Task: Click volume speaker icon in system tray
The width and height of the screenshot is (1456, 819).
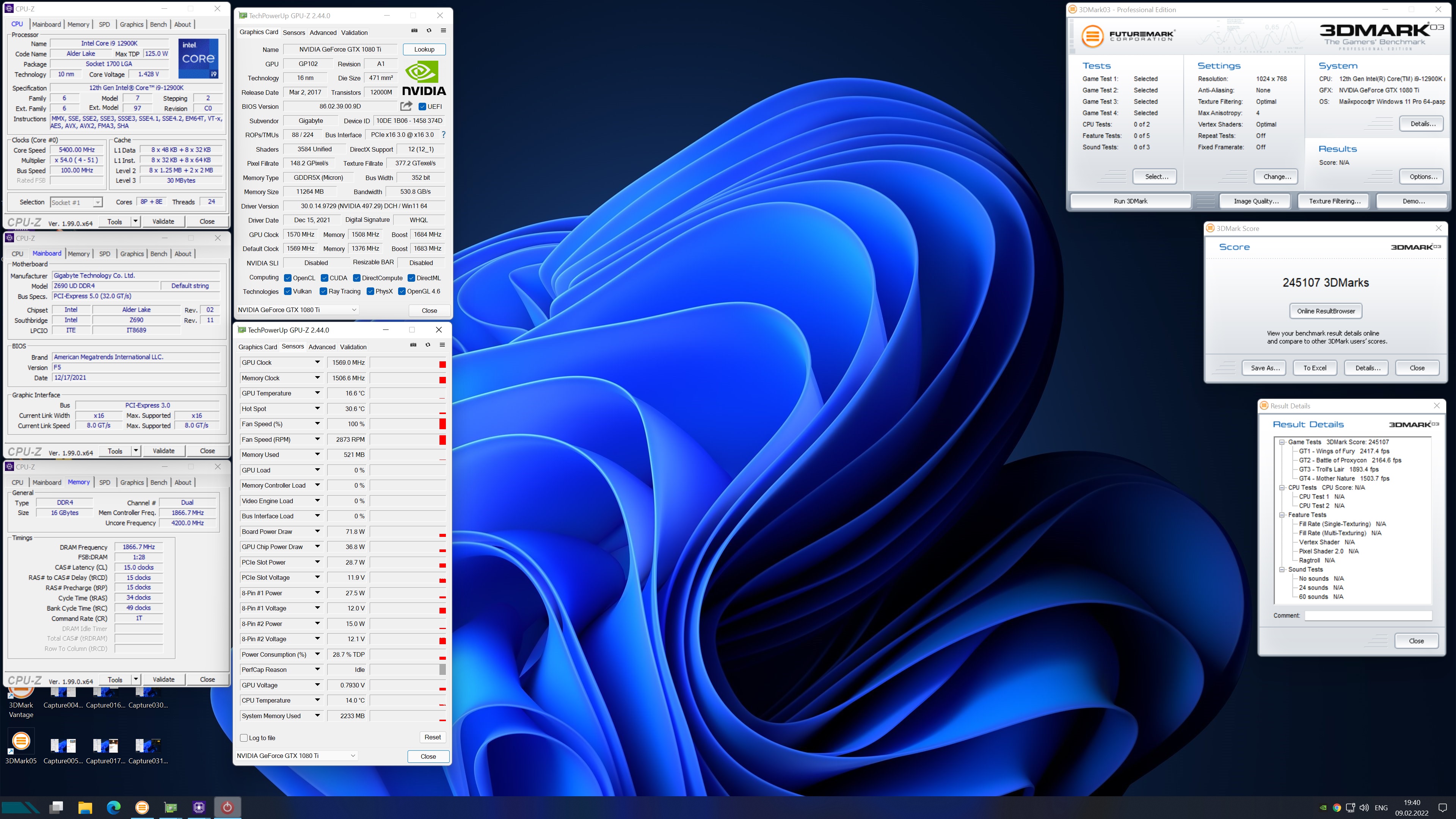Action: tap(1364, 808)
